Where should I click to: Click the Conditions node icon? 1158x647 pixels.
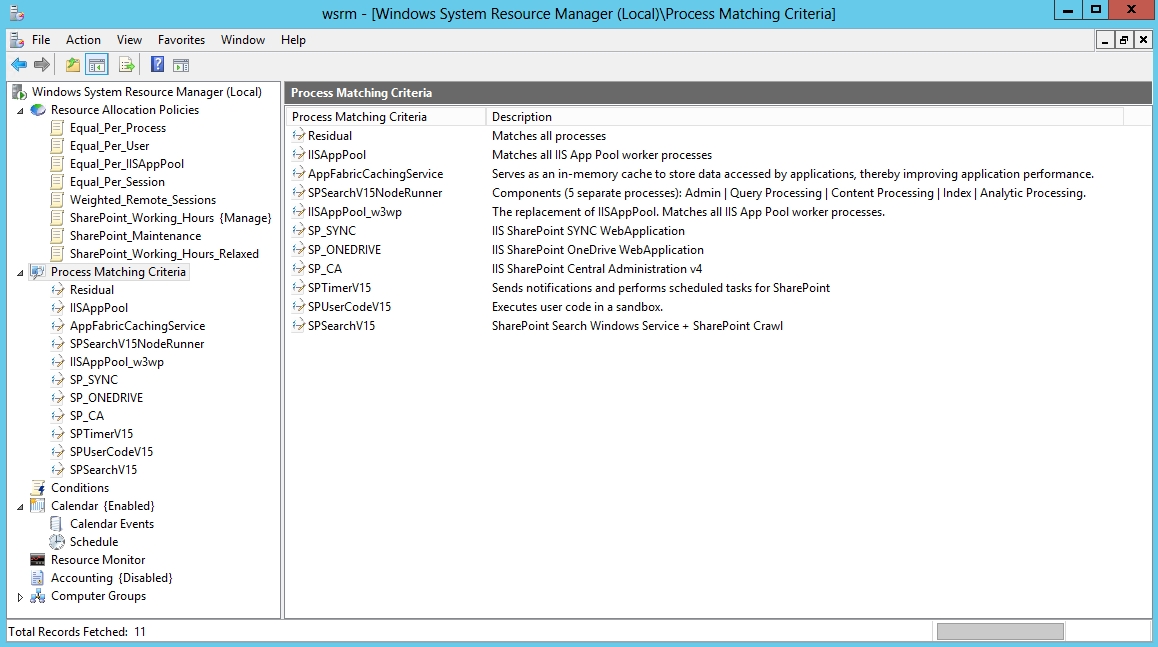(38, 488)
